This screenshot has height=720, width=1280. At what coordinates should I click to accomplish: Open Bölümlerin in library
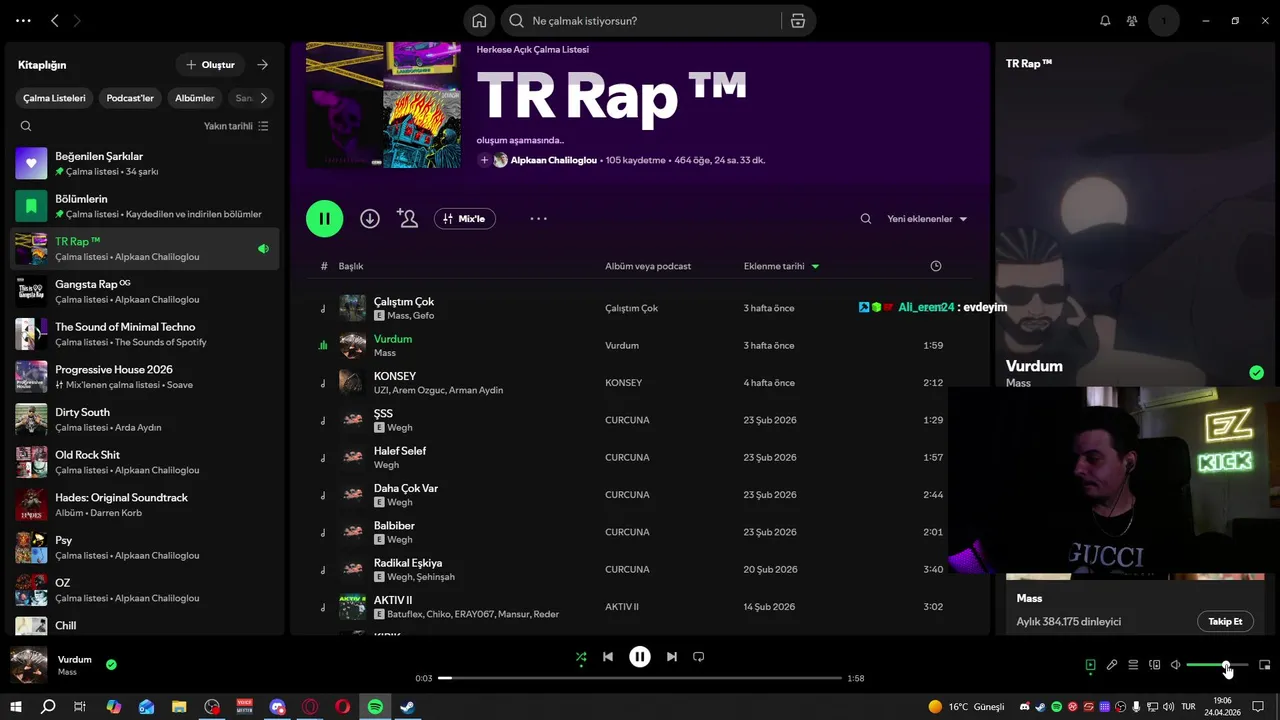145,206
